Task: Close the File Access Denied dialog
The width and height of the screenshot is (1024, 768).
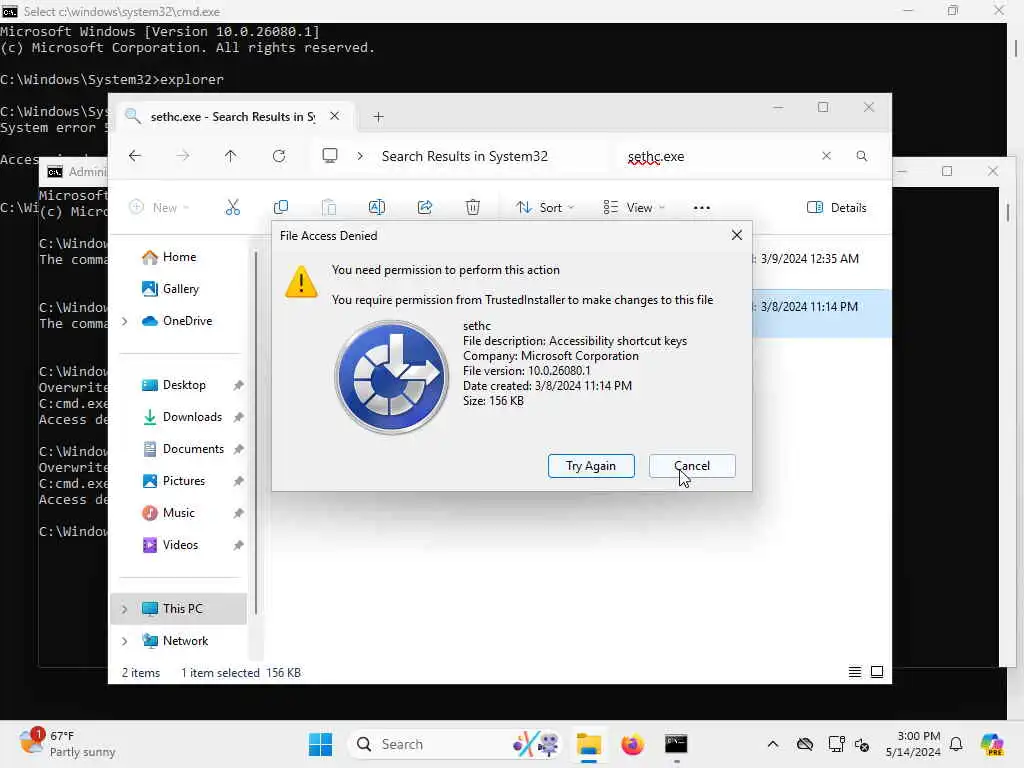Action: tap(737, 235)
